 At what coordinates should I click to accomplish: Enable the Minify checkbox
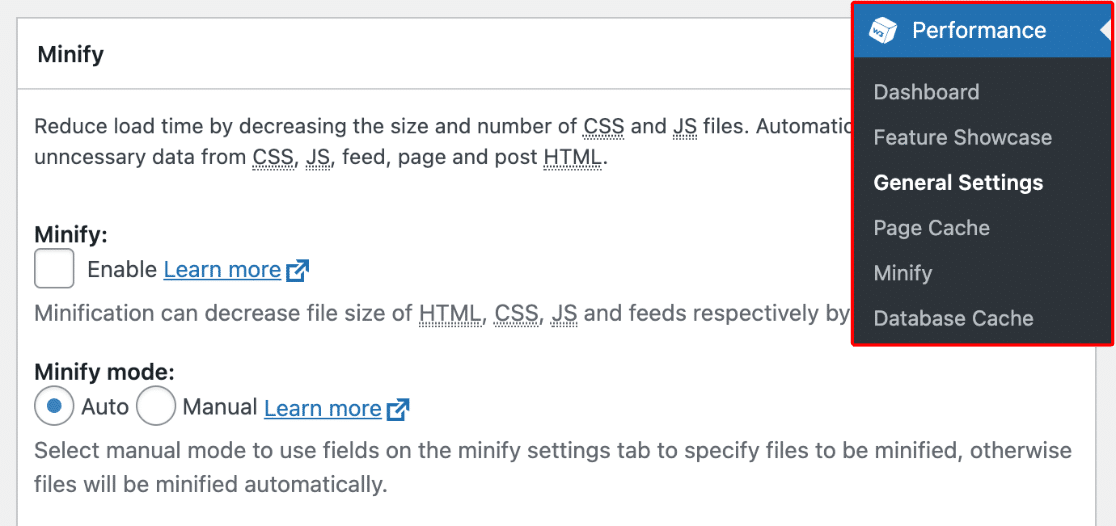point(54,269)
